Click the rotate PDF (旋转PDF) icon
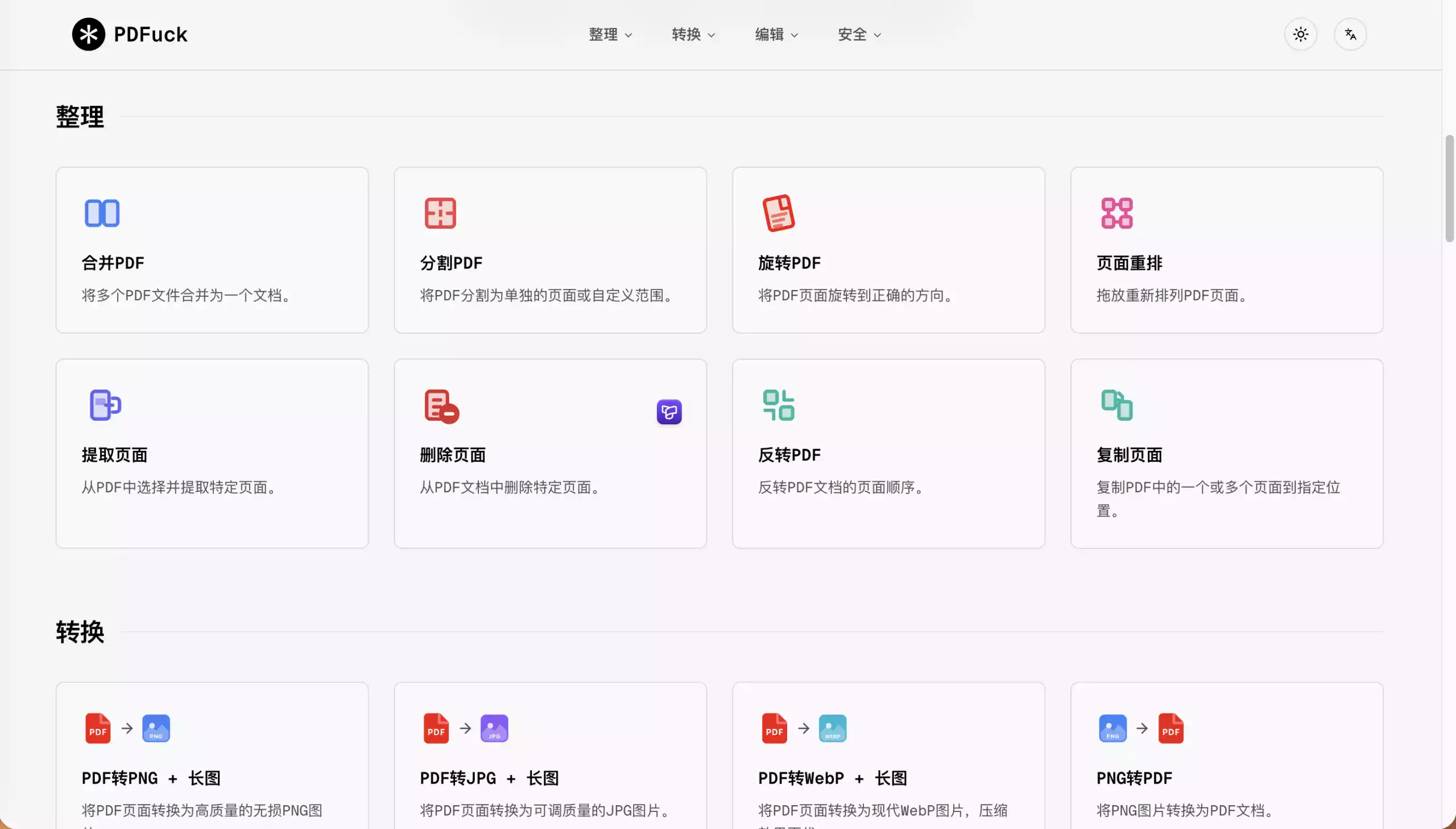 pyautogui.click(x=779, y=213)
